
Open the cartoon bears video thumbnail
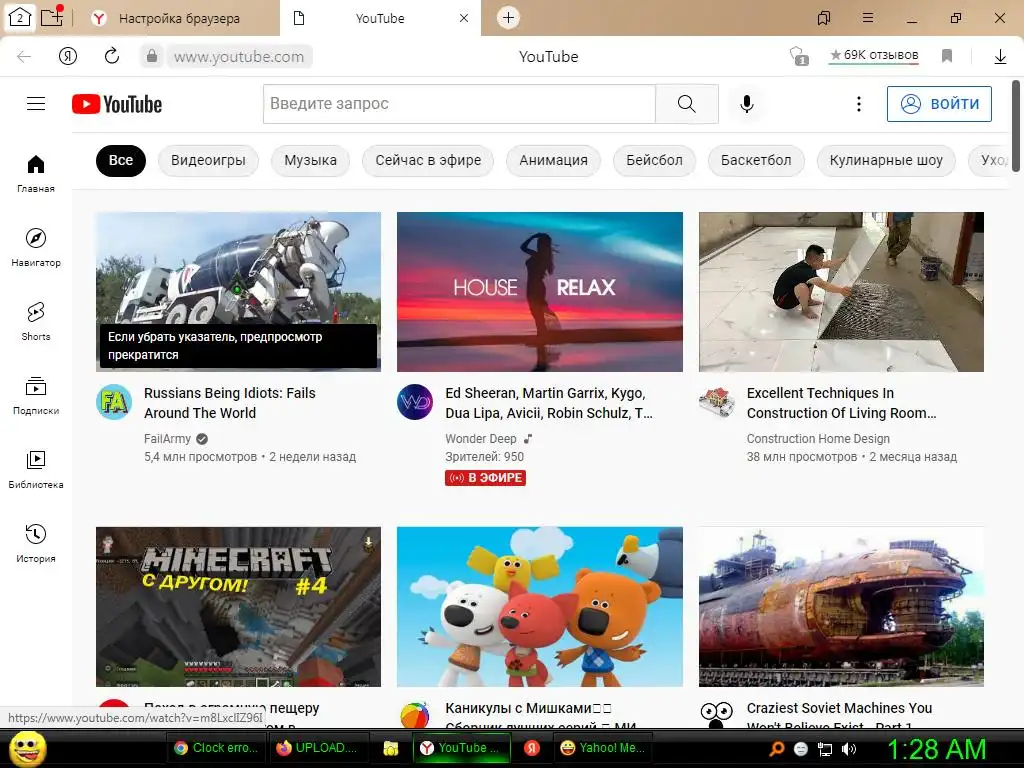pyautogui.click(x=539, y=607)
